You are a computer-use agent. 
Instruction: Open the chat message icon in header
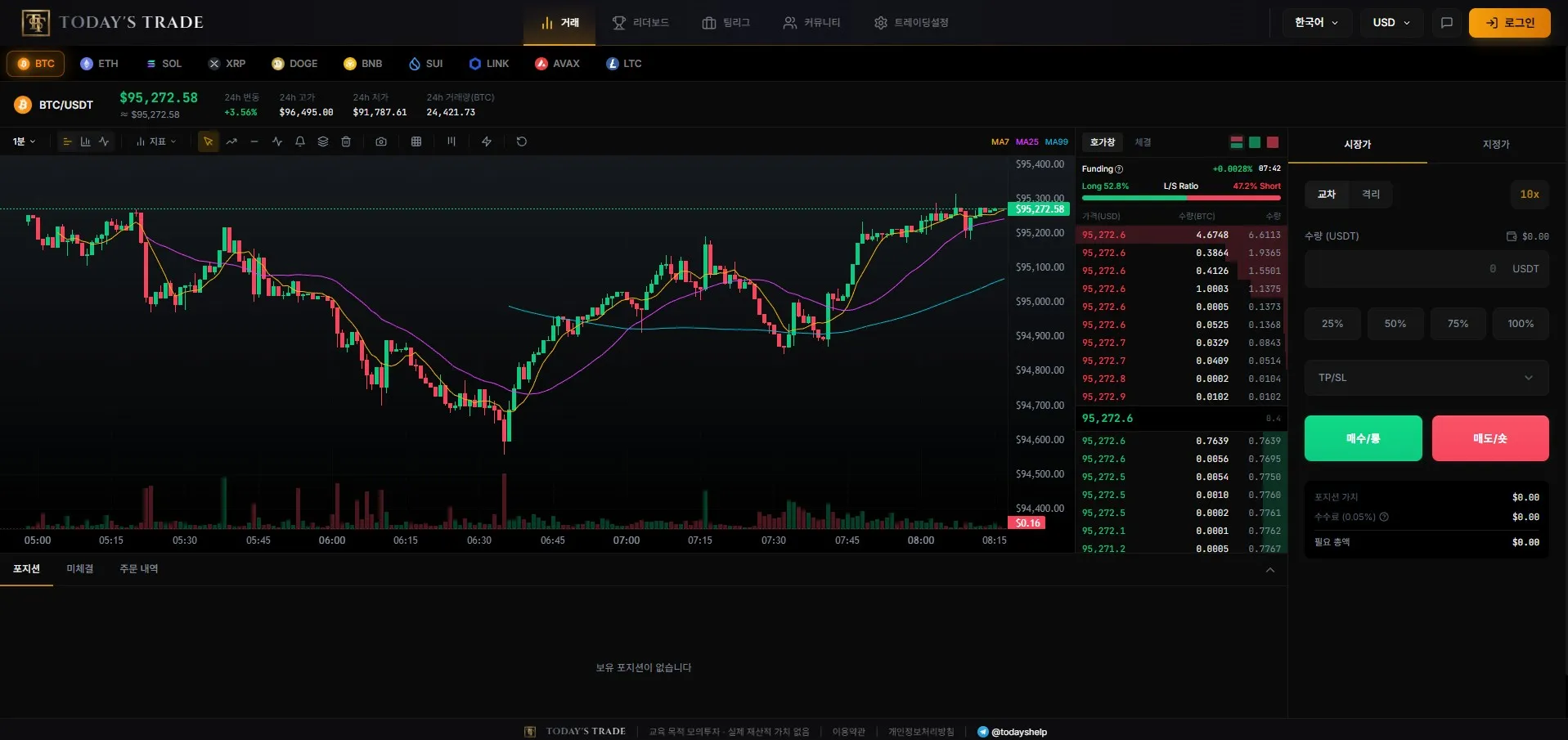pos(1446,23)
